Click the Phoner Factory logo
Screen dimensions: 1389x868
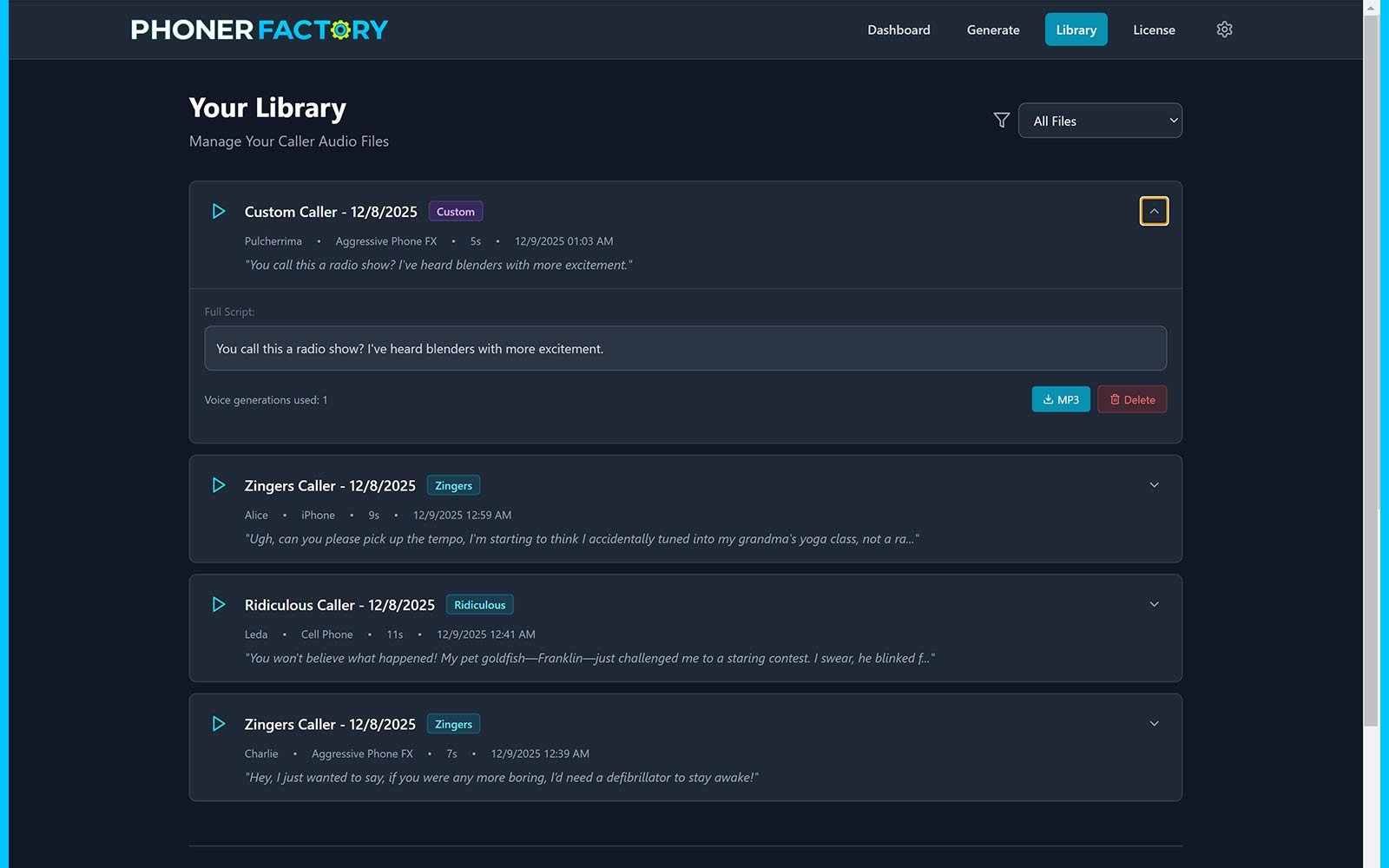tap(259, 30)
